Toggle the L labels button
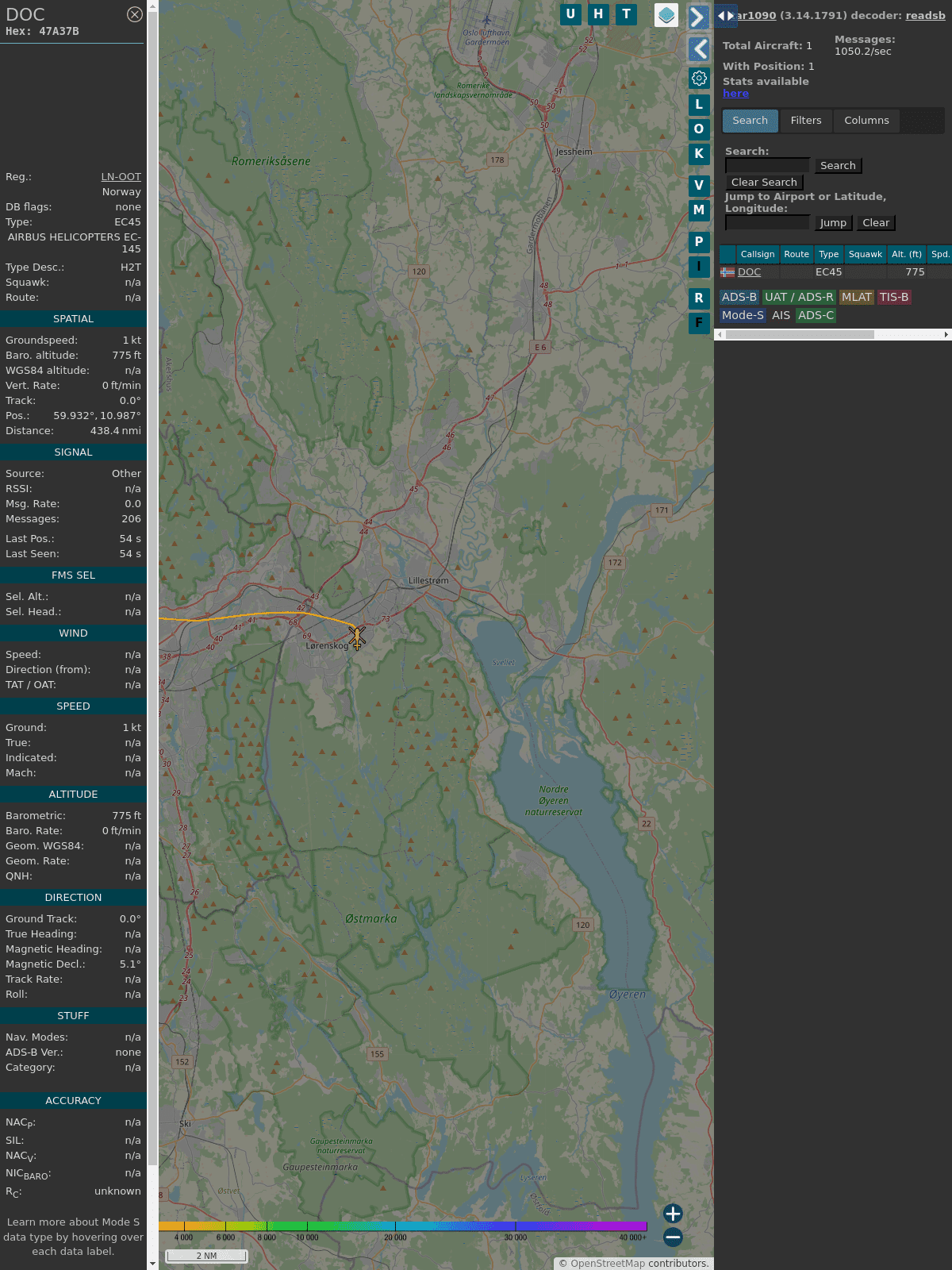952x1270 pixels. pos(699,105)
